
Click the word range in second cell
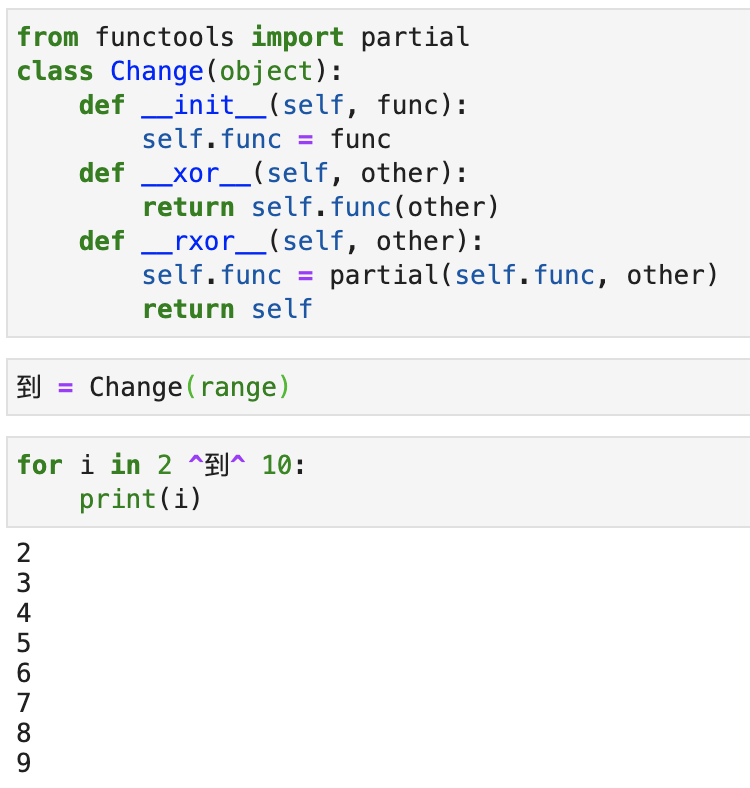pyautogui.click(x=238, y=387)
